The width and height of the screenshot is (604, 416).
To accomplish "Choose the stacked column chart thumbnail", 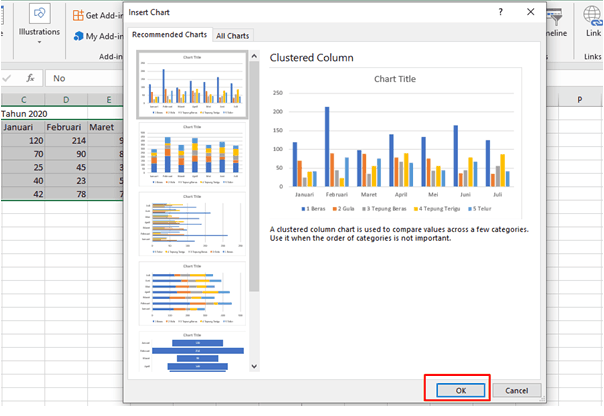I will 191,155.
